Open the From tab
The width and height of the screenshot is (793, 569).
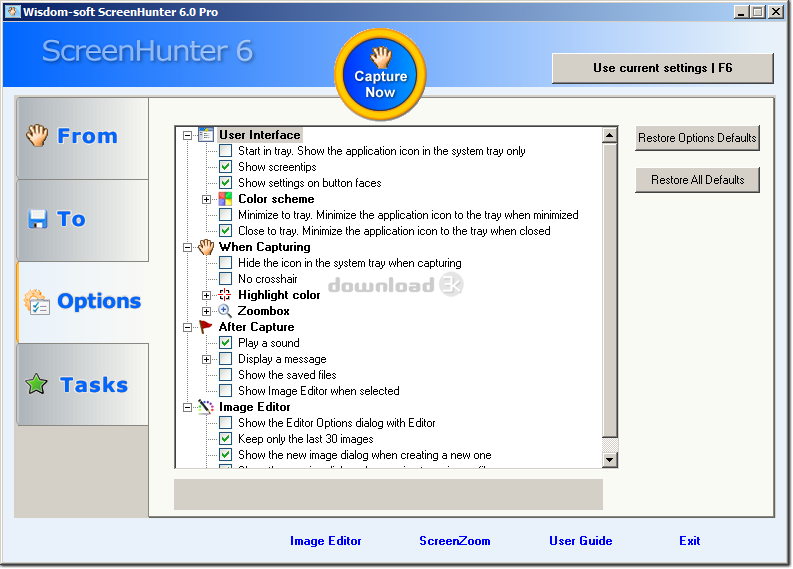(82, 138)
